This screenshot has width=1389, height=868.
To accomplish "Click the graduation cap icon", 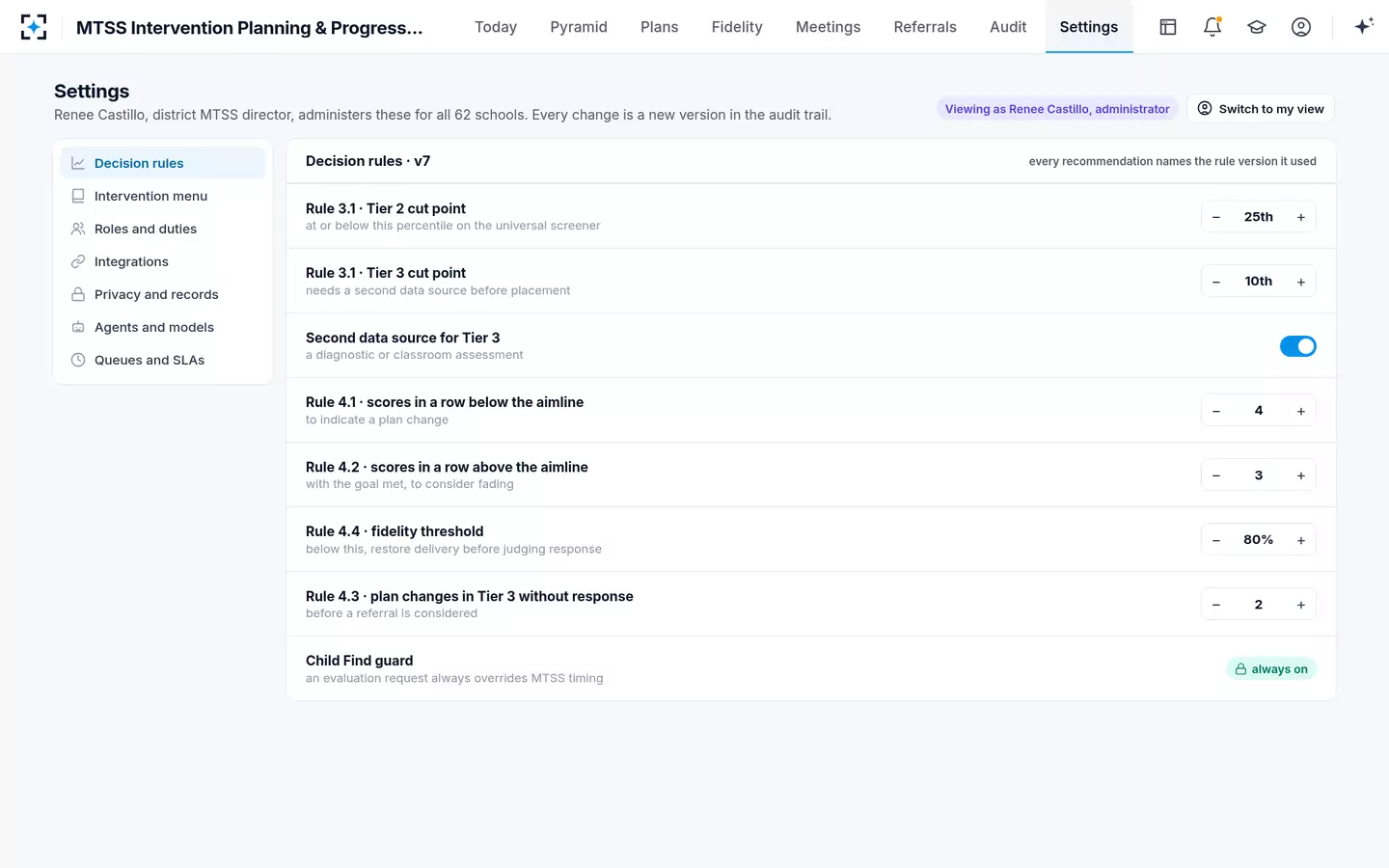I will (1257, 27).
